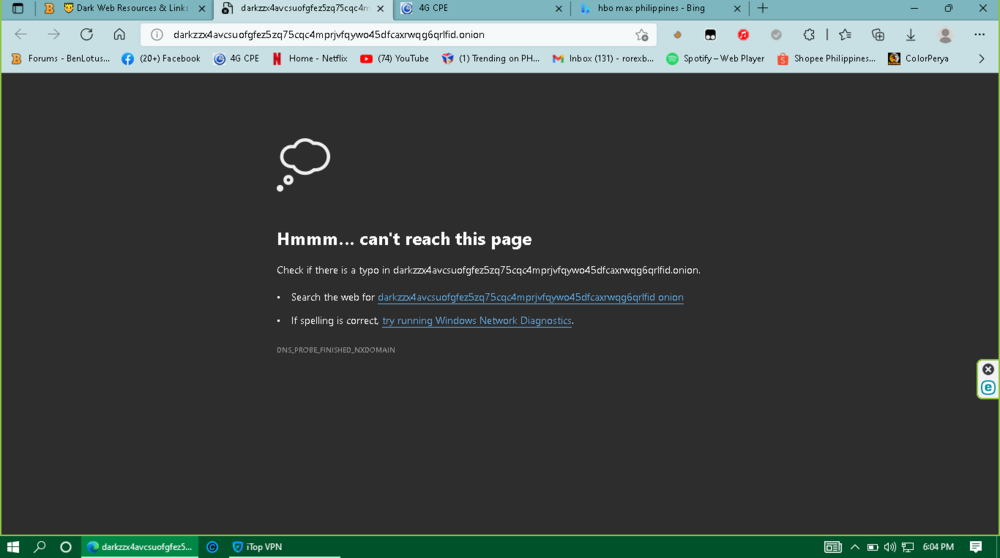This screenshot has height=558, width=1000.
Task: Open the tab actions menu icon
Action: 18,8
